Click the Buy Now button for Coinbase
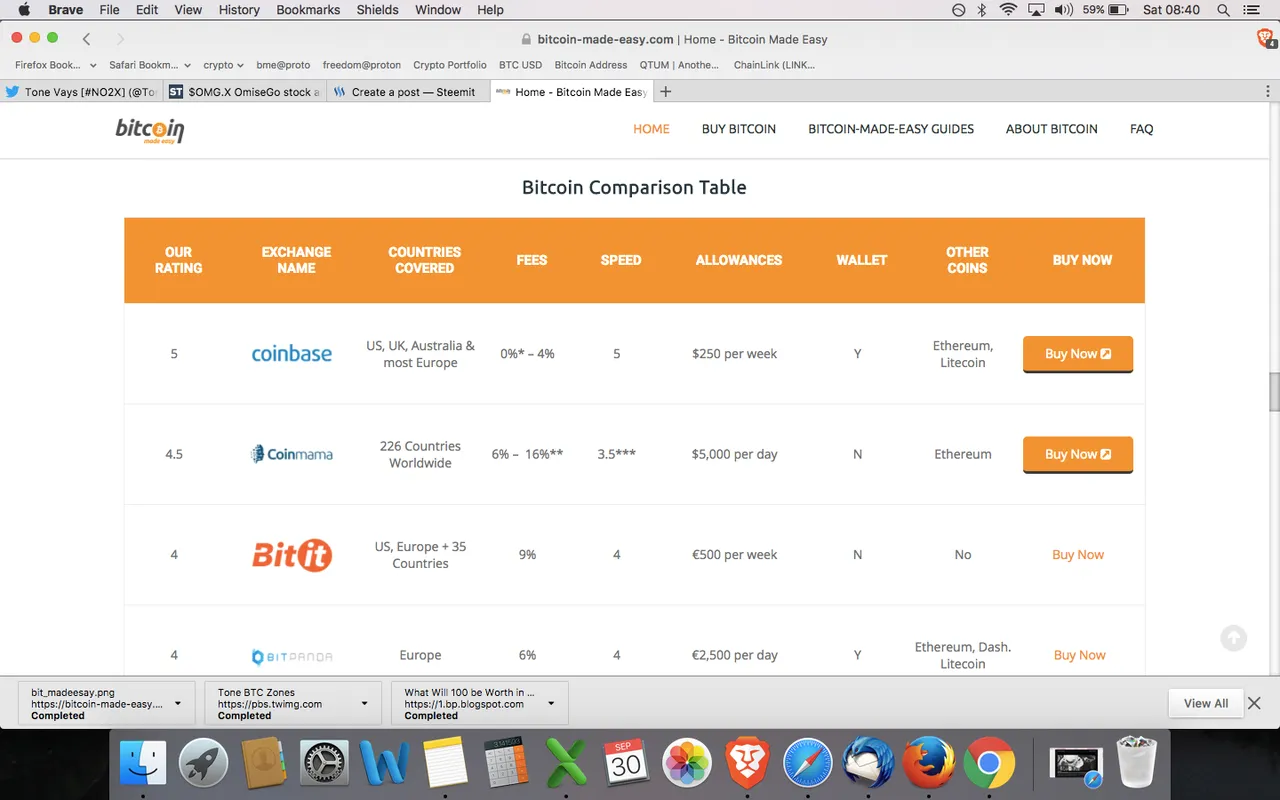 (1078, 354)
